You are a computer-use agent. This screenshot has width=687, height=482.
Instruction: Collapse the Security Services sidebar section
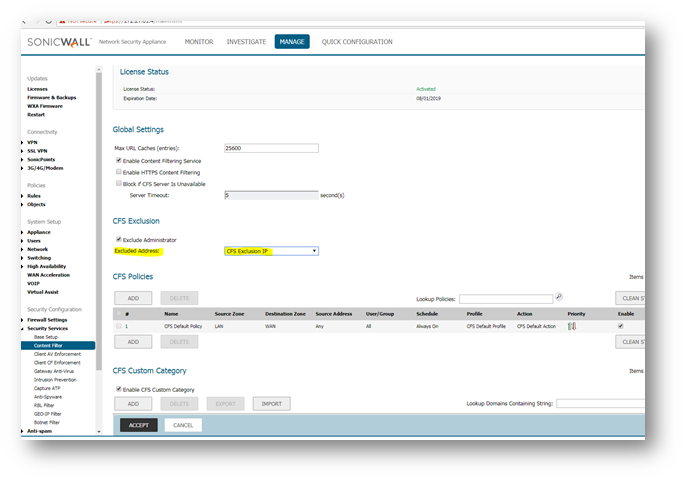22,329
